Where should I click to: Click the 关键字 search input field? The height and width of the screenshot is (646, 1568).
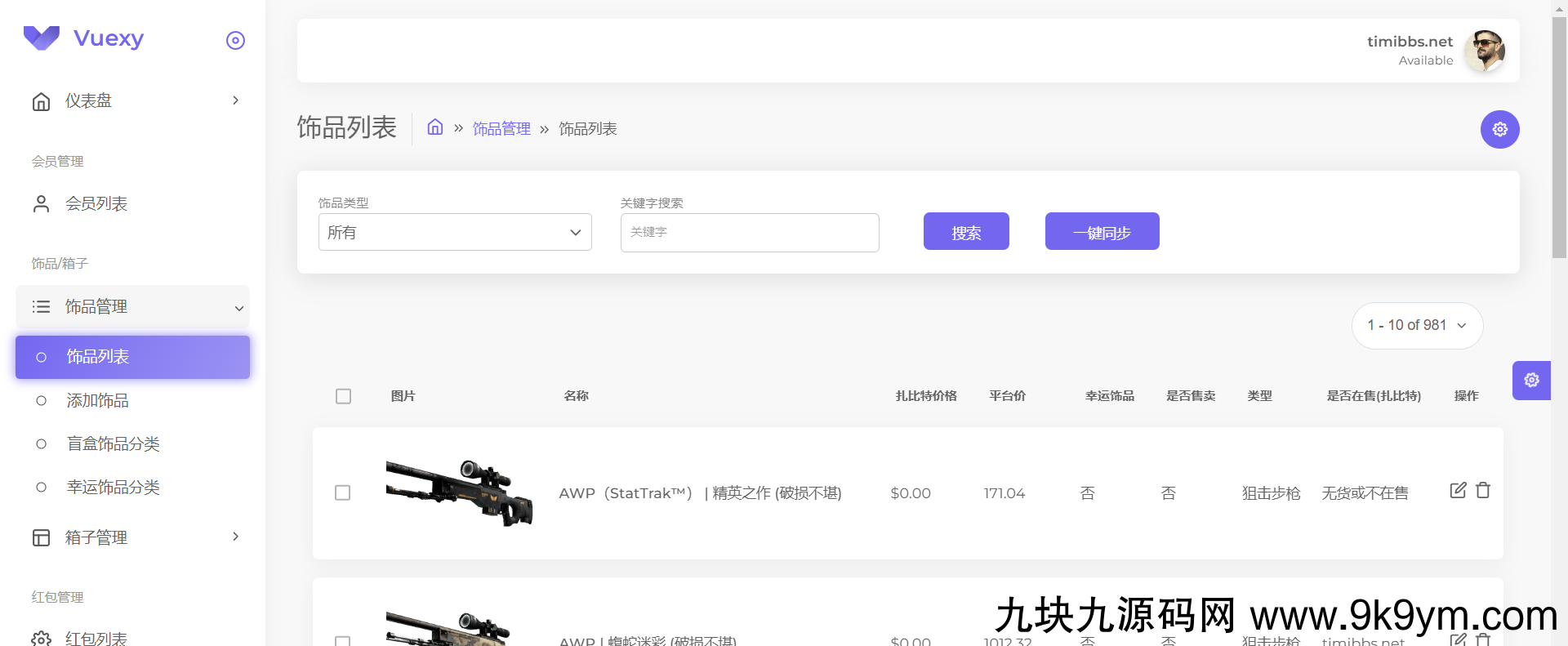point(749,233)
